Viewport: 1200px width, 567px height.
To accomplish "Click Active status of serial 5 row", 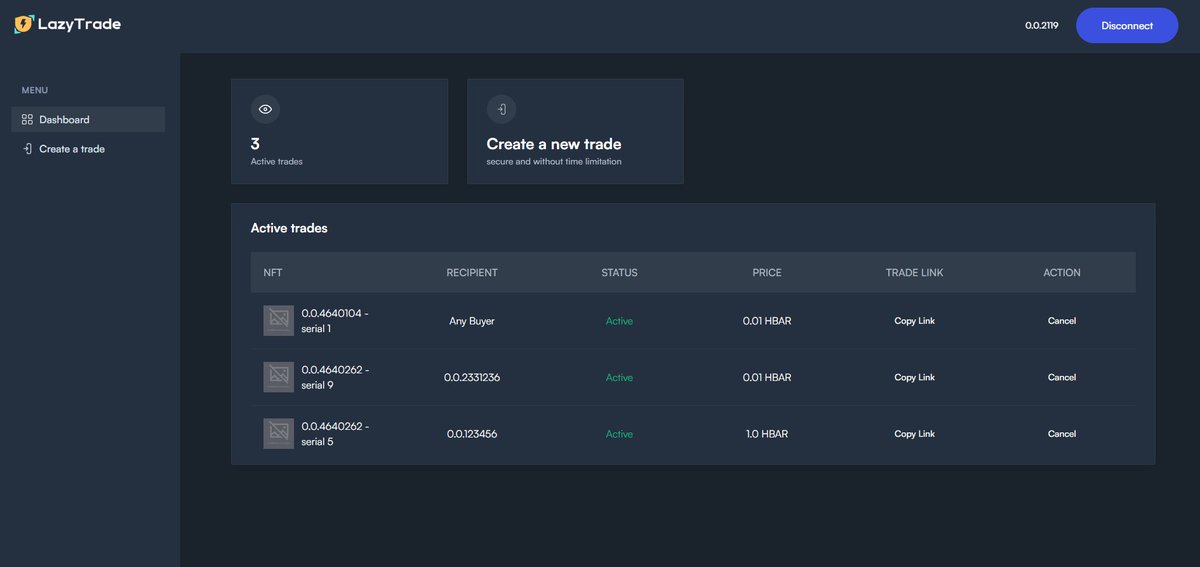I will click(x=619, y=434).
